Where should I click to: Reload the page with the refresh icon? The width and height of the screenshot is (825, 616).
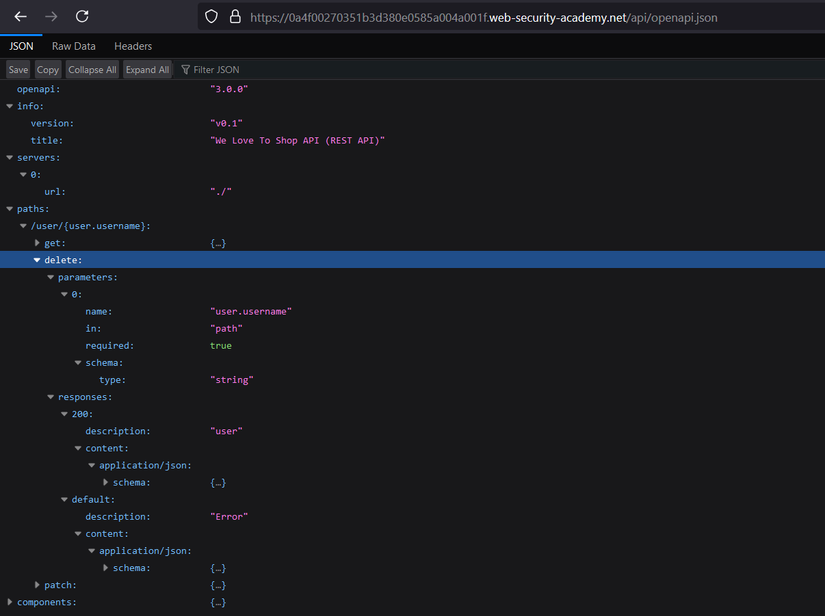[x=82, y=16]
